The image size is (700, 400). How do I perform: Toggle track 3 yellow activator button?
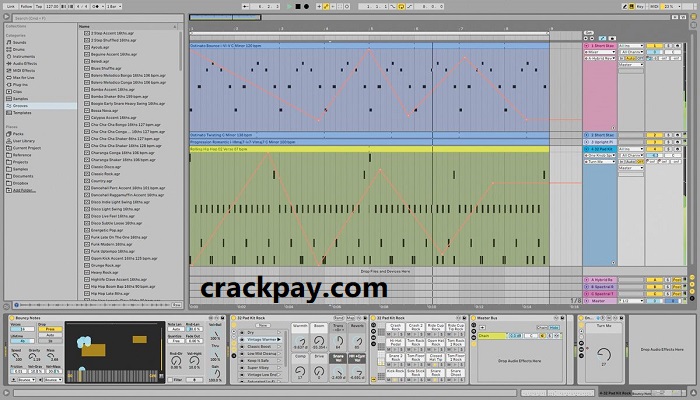pos(654,142)
